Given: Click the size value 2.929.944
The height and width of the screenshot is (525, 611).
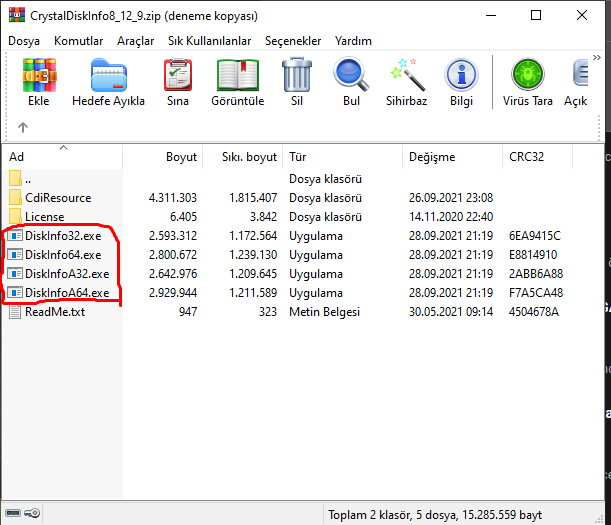Looking at the screenshot, I should (x=173, y=293).
